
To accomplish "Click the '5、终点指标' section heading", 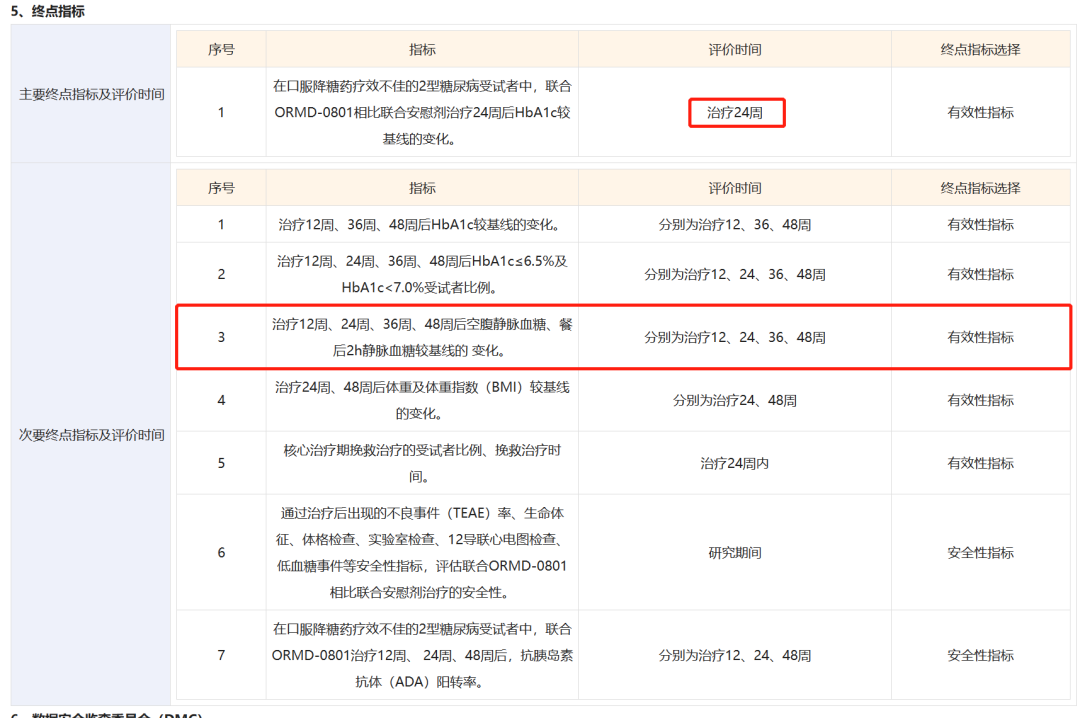I will point(48,11).
